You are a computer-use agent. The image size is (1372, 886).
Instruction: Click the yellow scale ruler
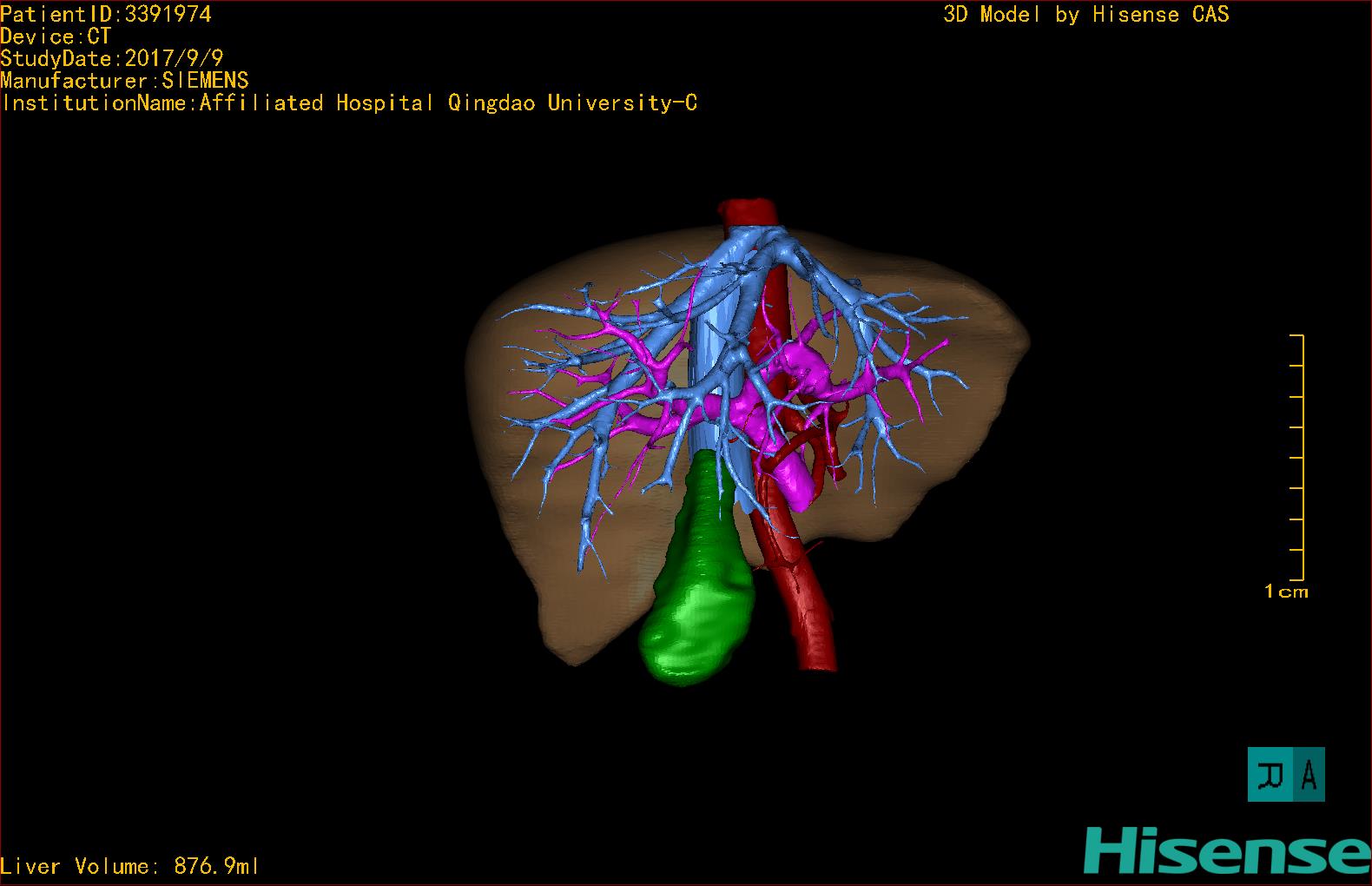click(x=1296, y=457)
